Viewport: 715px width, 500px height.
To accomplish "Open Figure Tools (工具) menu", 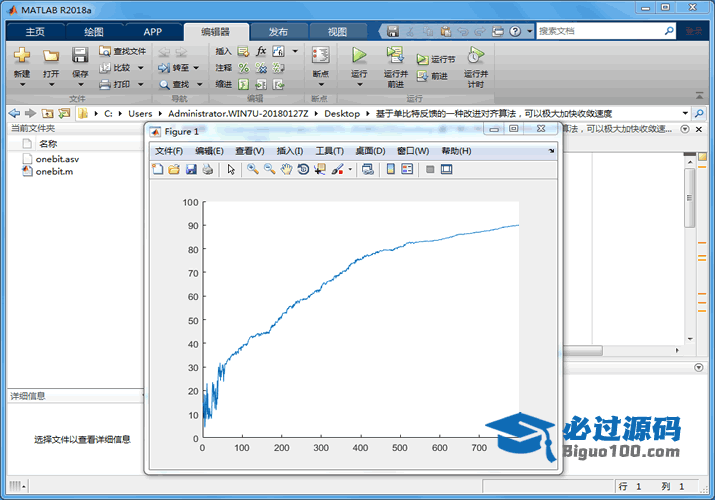I will click(x=330, y=151).
